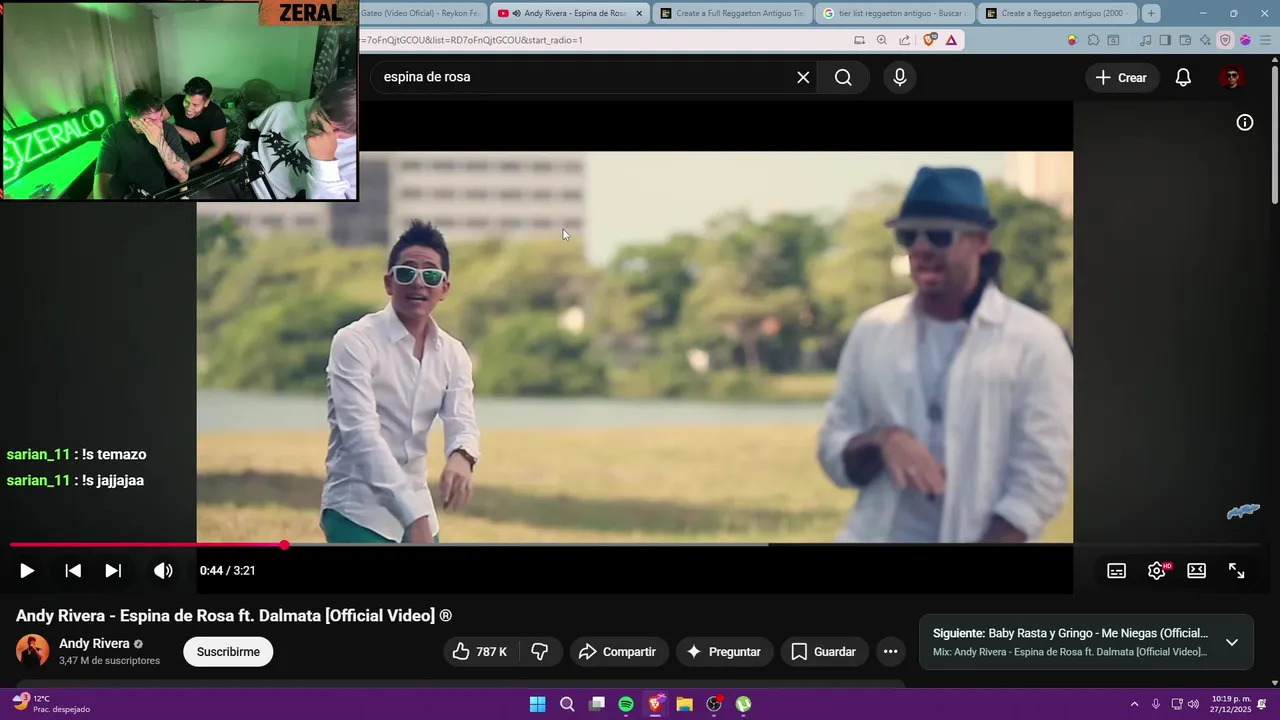Screen dimensions: 1280x720
Task: Exit full screen with the player's arrows icon
Action: coord(1237,571)
